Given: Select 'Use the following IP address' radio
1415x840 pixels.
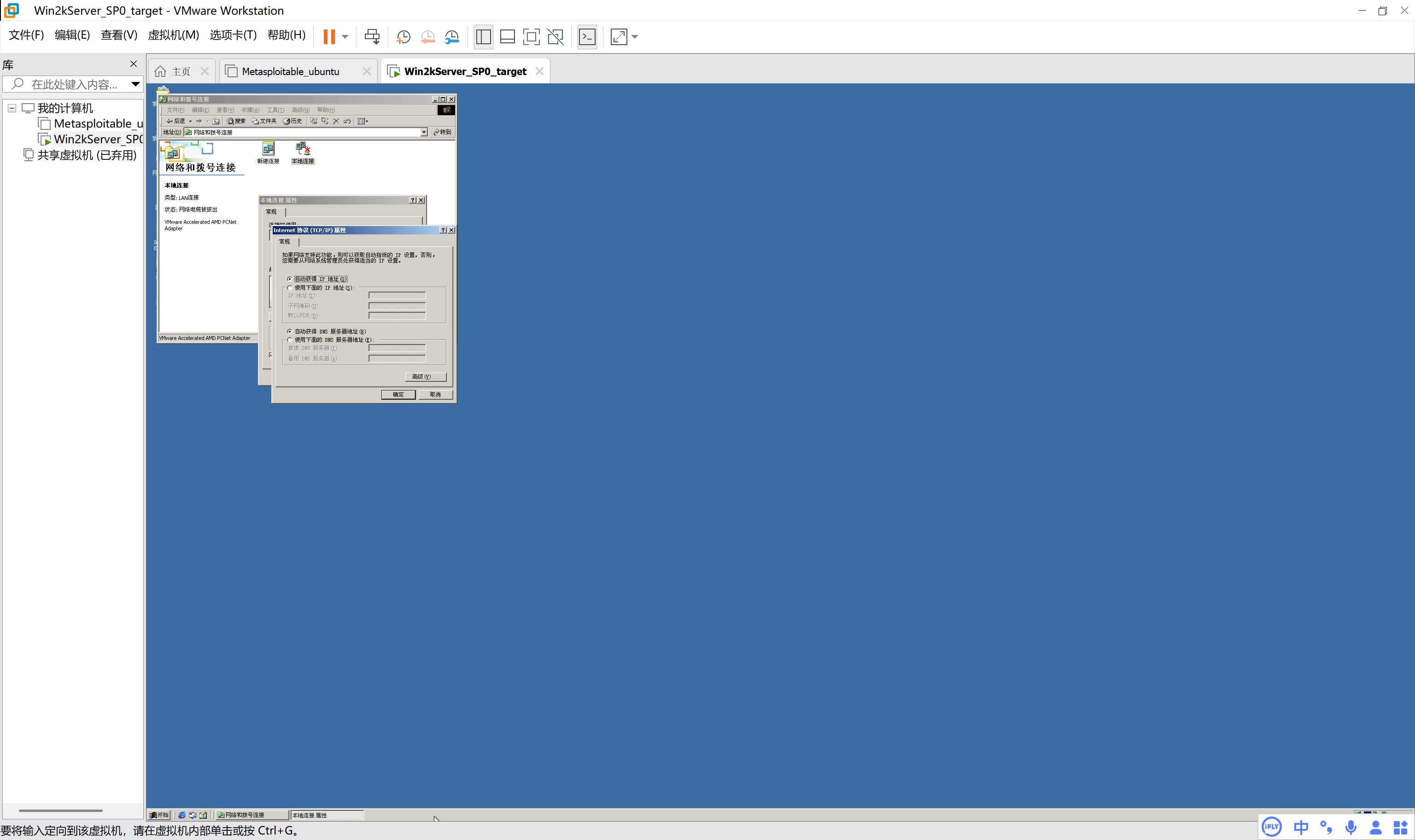Looking at the screenshot, I should (290, 287).
